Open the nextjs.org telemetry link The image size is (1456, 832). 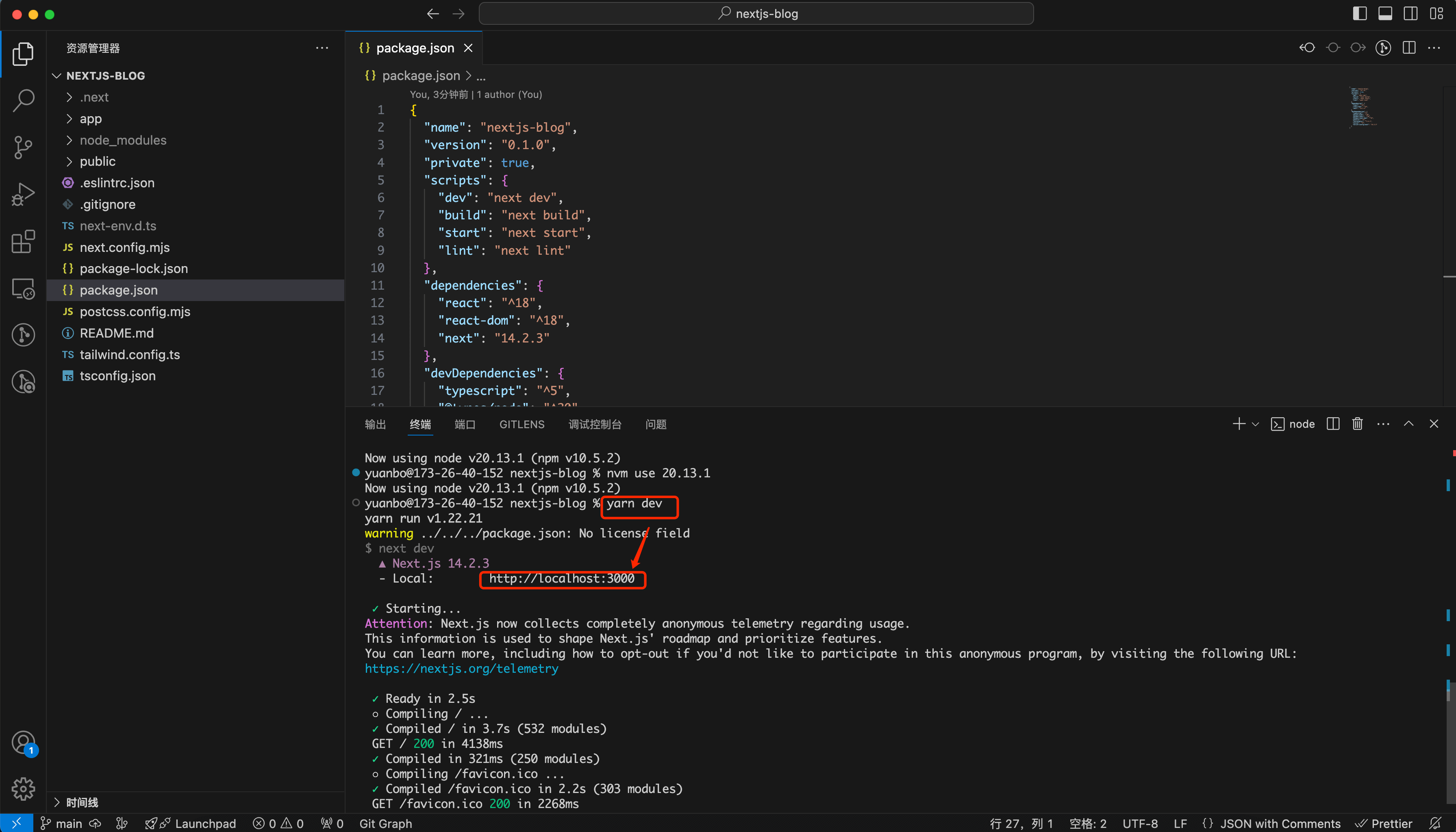(x=461, y=669)
